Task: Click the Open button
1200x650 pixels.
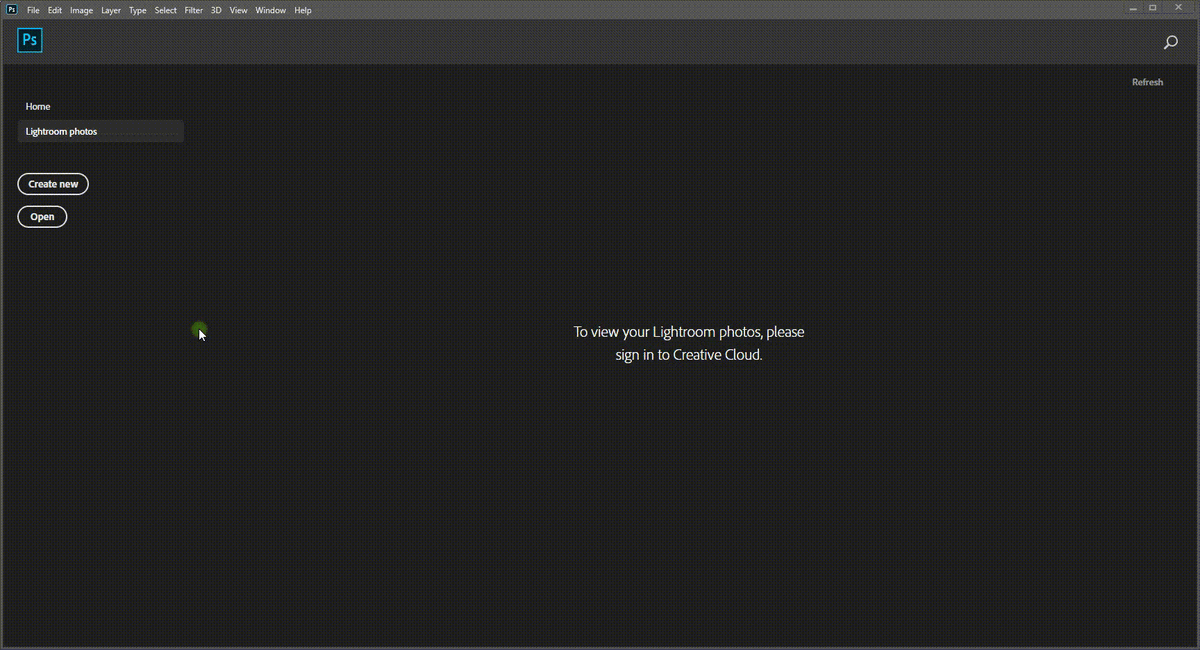Action: click(x=42, y=216)
